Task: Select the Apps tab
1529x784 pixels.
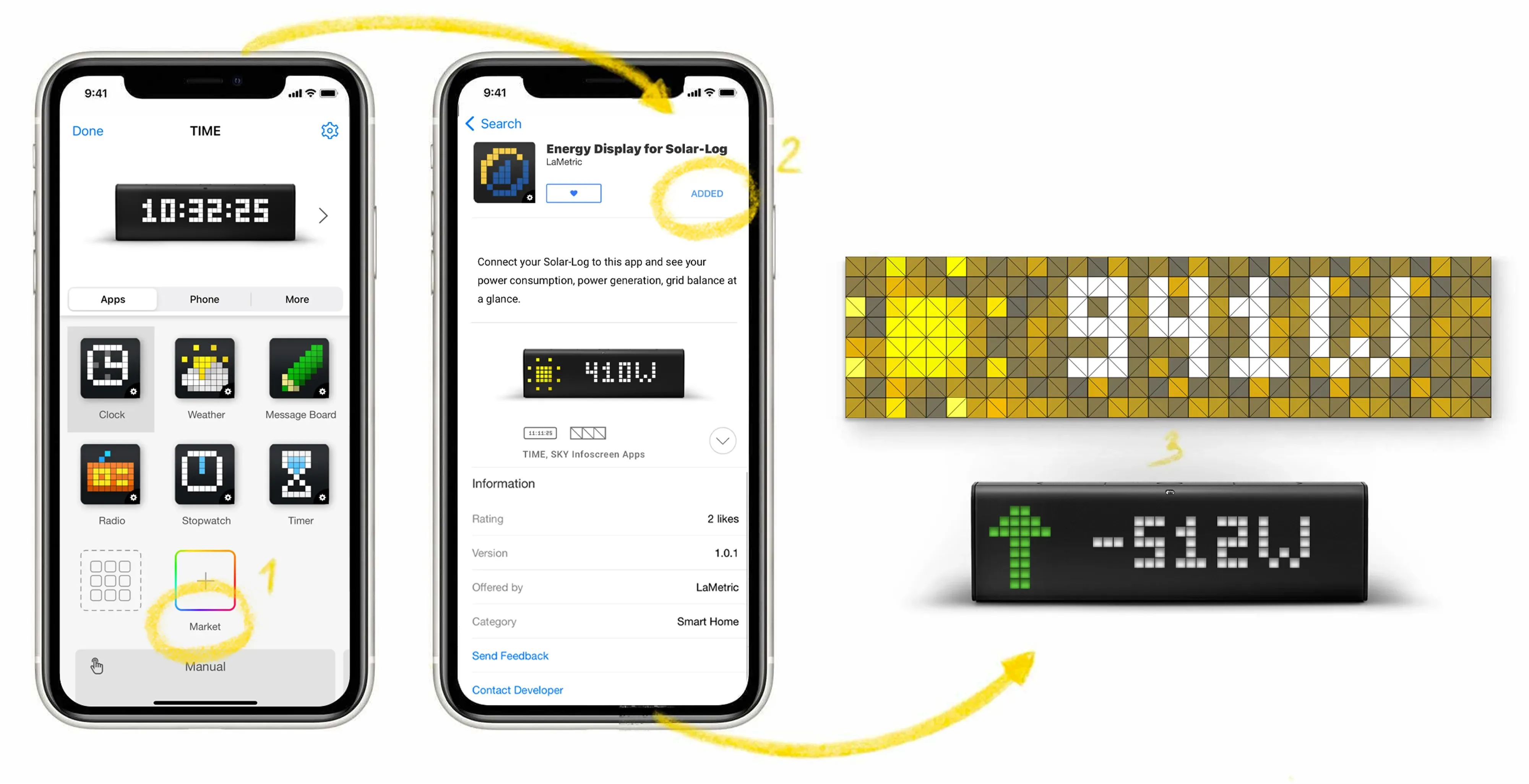Action: pos(113,299)
